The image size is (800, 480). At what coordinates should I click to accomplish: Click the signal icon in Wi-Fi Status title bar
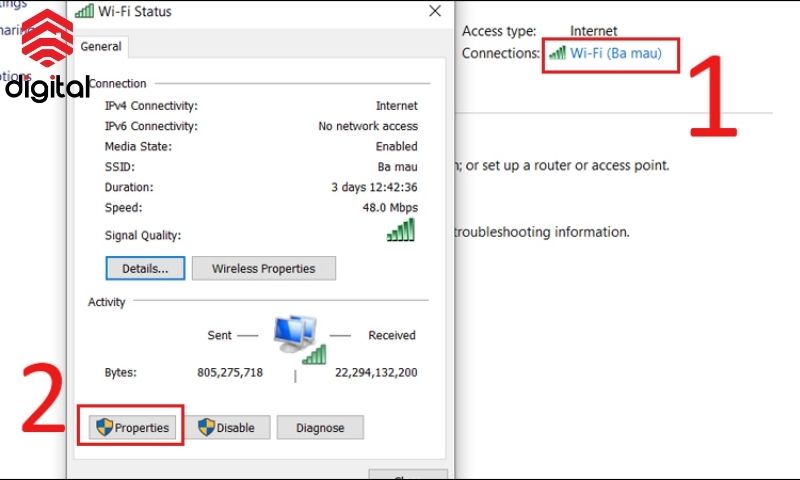tap(84, 12)
